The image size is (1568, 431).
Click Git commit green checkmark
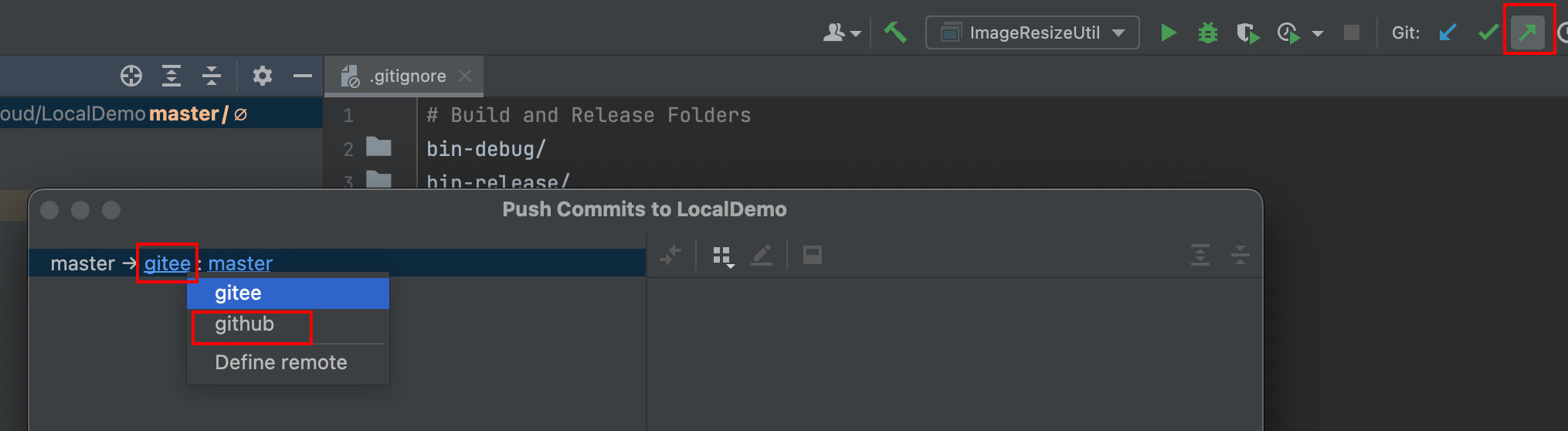point(1488,33)
